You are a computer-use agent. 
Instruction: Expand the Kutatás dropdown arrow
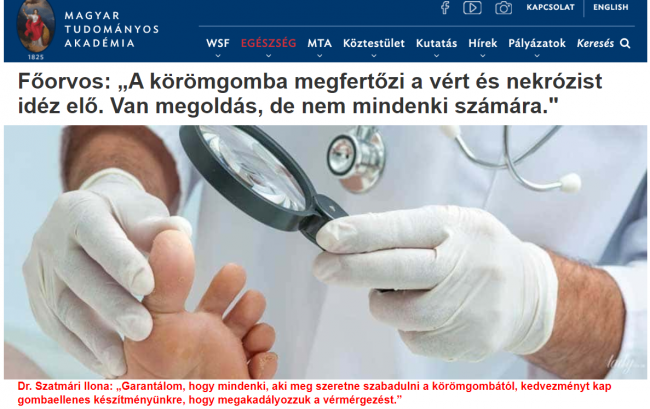tap(437, 56)
